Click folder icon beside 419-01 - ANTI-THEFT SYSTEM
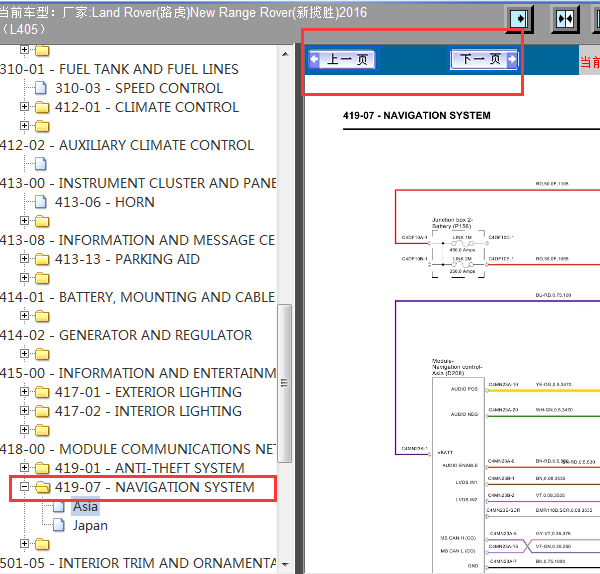This screenshot has height=574, width=600. tap(42, 468)
